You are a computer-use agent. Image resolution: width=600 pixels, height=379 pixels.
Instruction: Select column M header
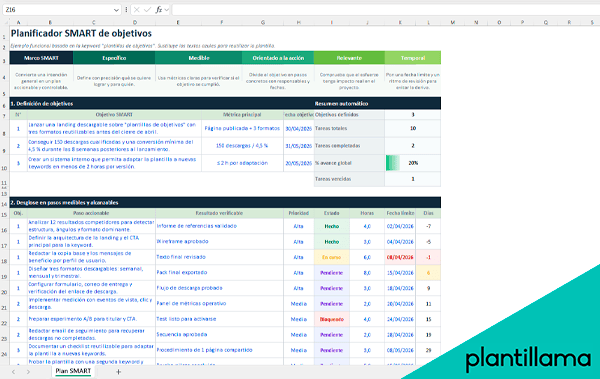(x=452, y=23)
